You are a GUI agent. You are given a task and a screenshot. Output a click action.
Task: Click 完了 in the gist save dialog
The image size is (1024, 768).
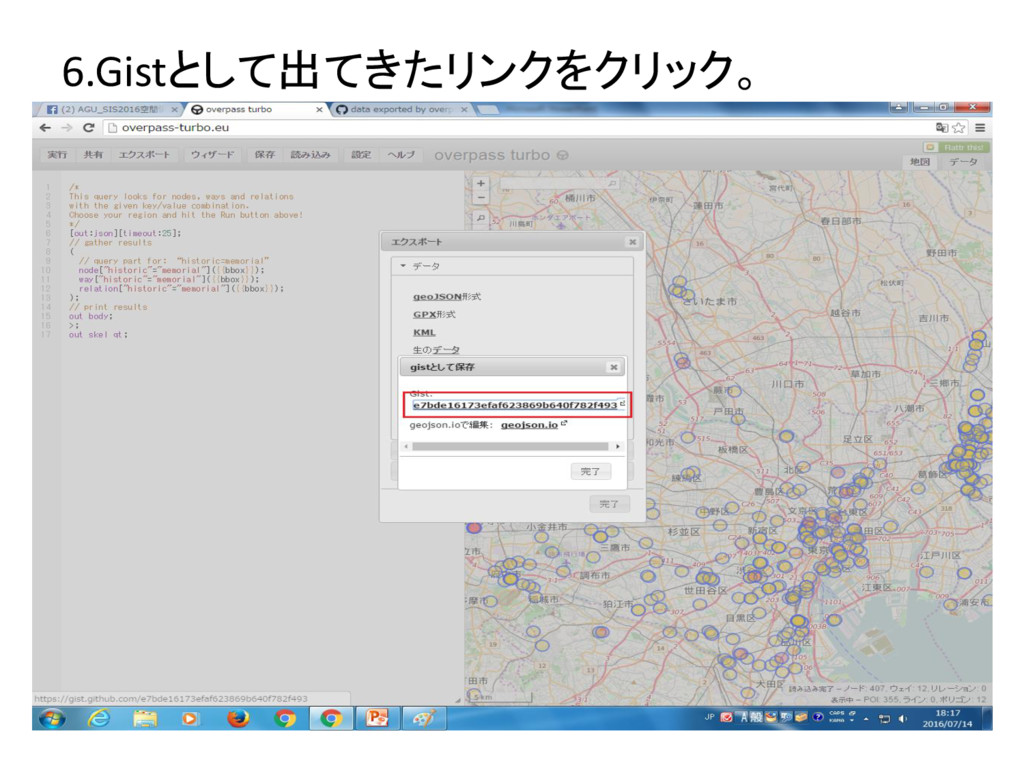point(590,471)
